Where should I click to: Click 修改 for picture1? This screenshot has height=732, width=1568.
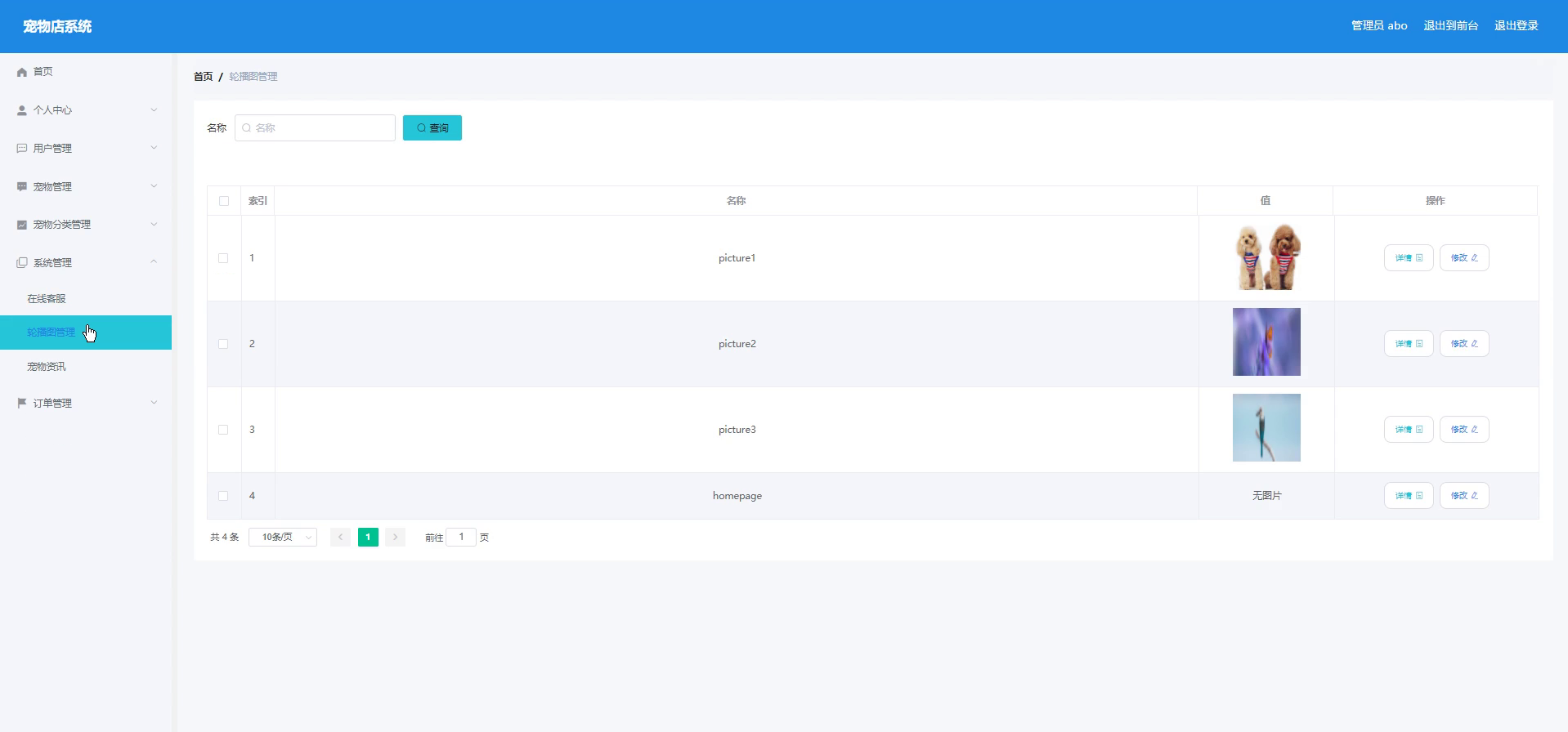point(1464,258)
